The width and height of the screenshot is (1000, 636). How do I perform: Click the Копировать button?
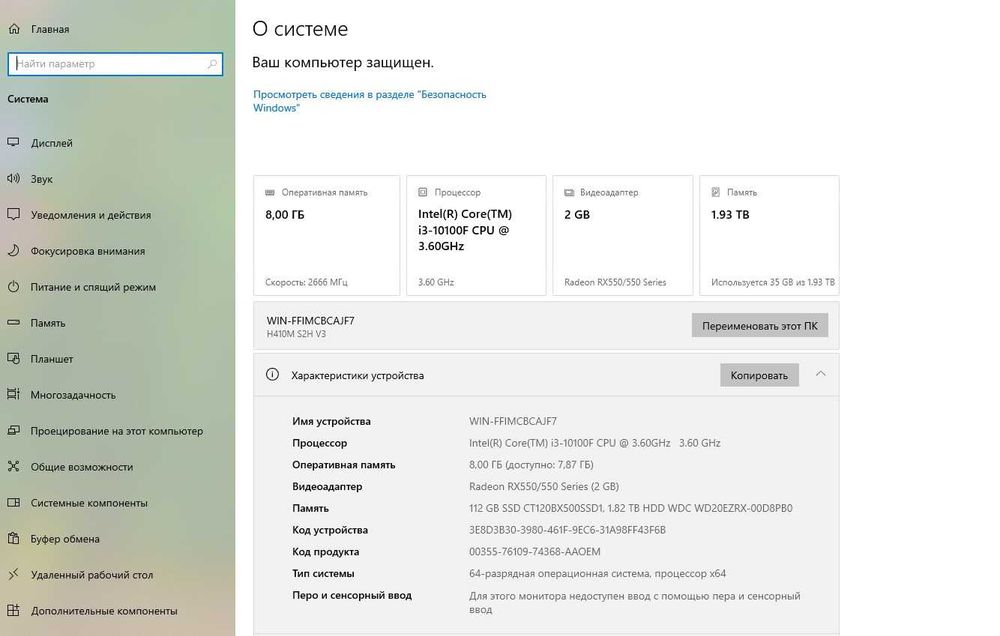[759, 375]
